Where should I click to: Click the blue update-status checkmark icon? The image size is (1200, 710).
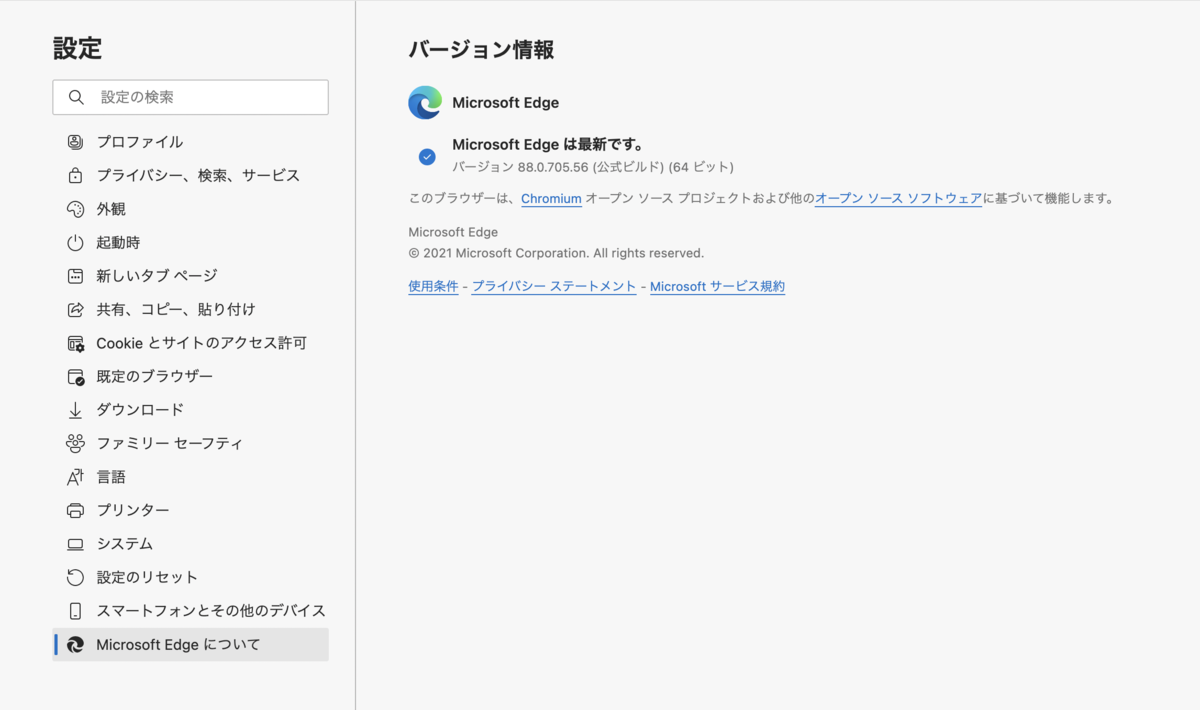tap(427, 156)
